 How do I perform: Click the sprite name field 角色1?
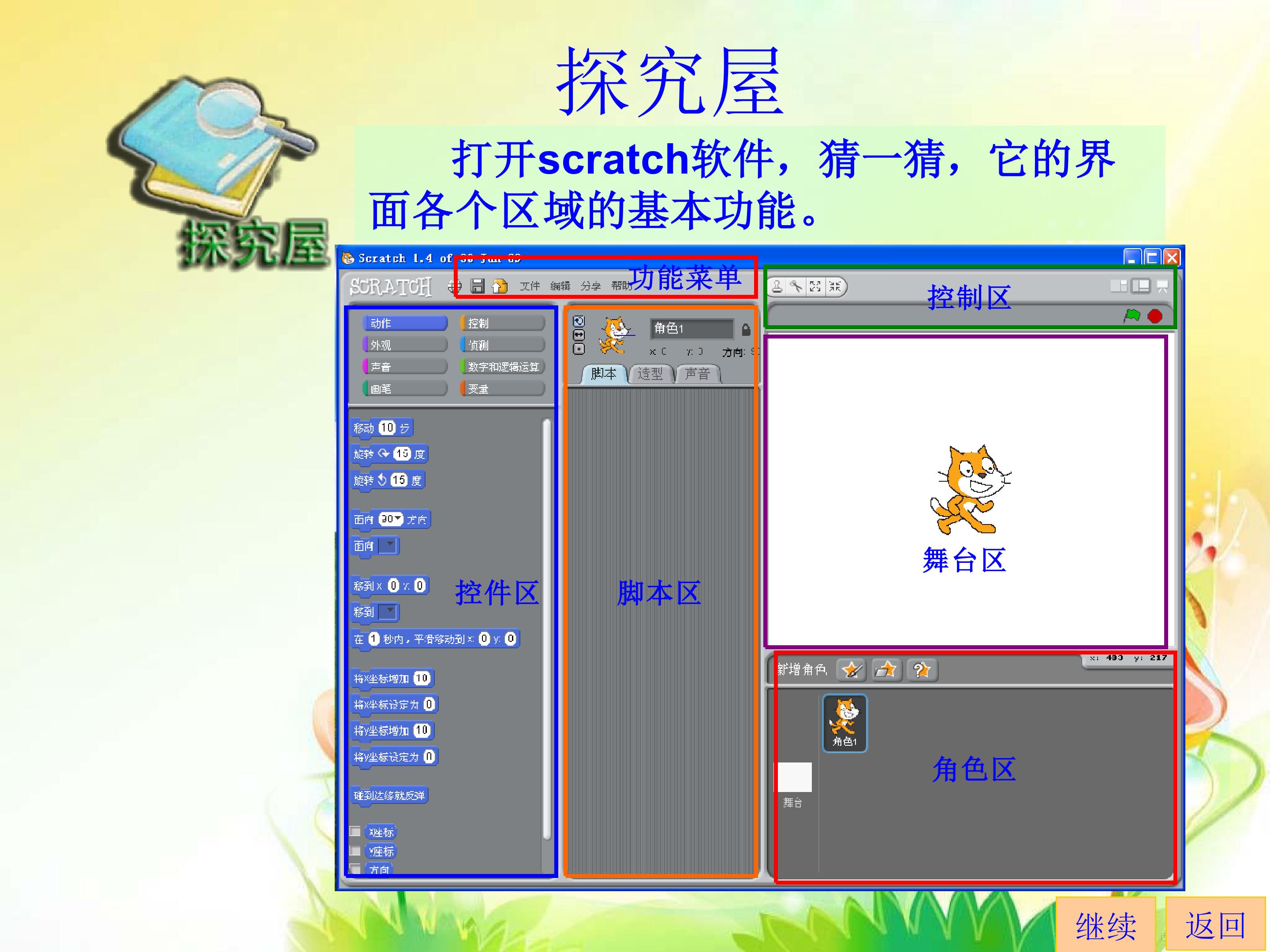click(x=692, y=329)
